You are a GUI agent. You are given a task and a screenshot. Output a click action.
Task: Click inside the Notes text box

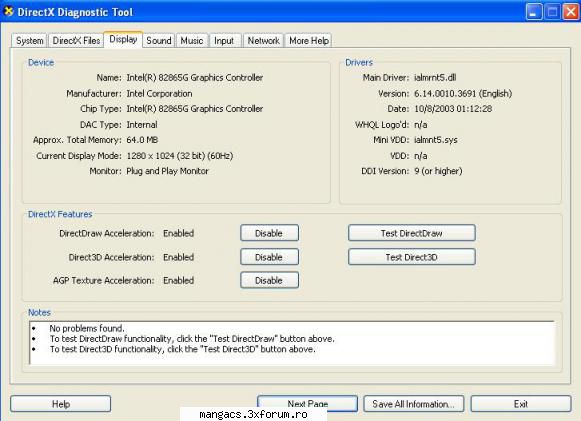click(x=292, y=343)
